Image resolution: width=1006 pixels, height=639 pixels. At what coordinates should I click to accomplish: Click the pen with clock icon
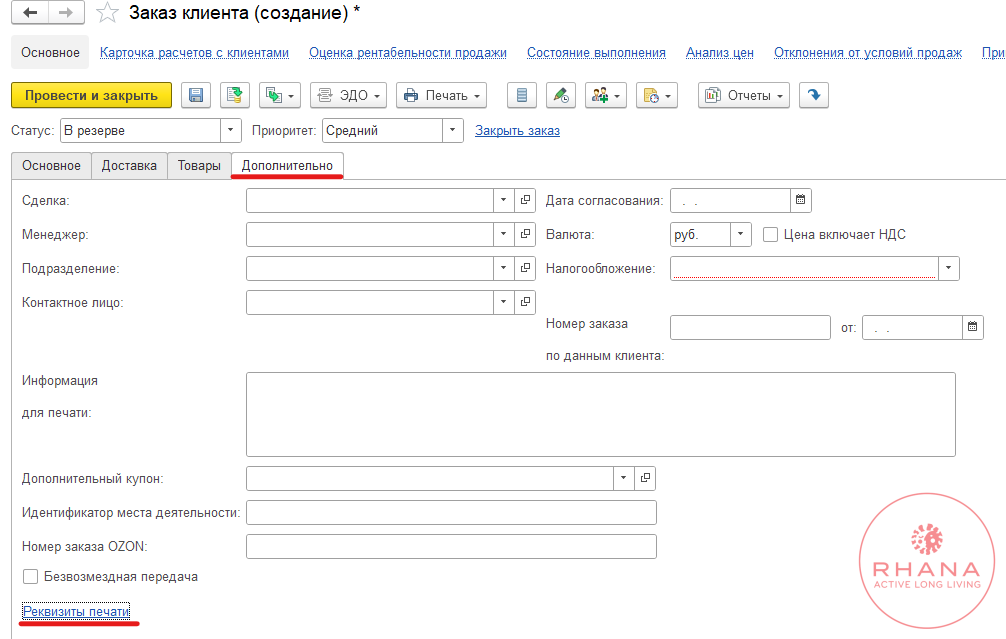coord(561,96)
